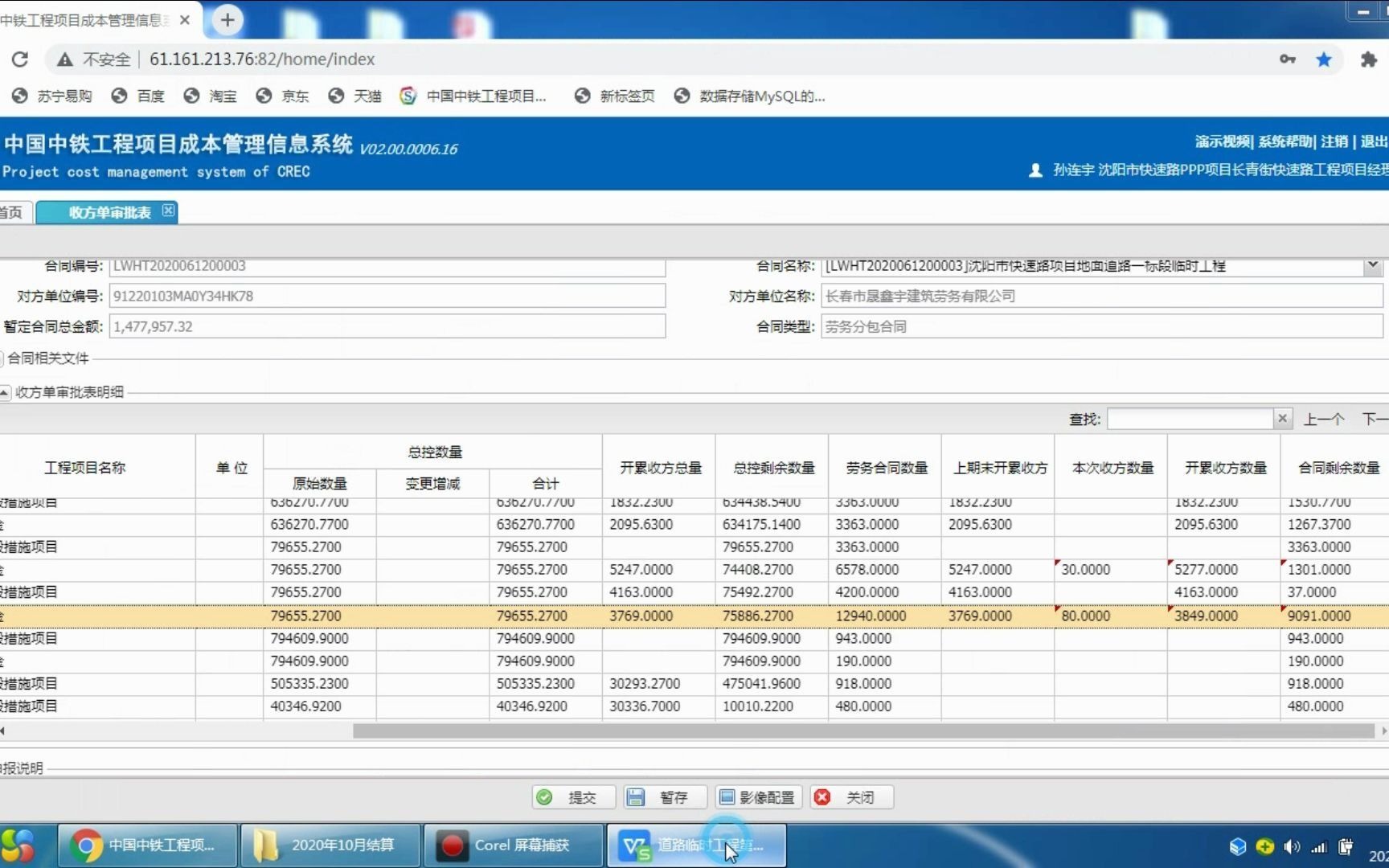This screenshot has height=868, width=1389.
Task: Open 系统帮助 from the header
Action: [x=1285, y=141]
